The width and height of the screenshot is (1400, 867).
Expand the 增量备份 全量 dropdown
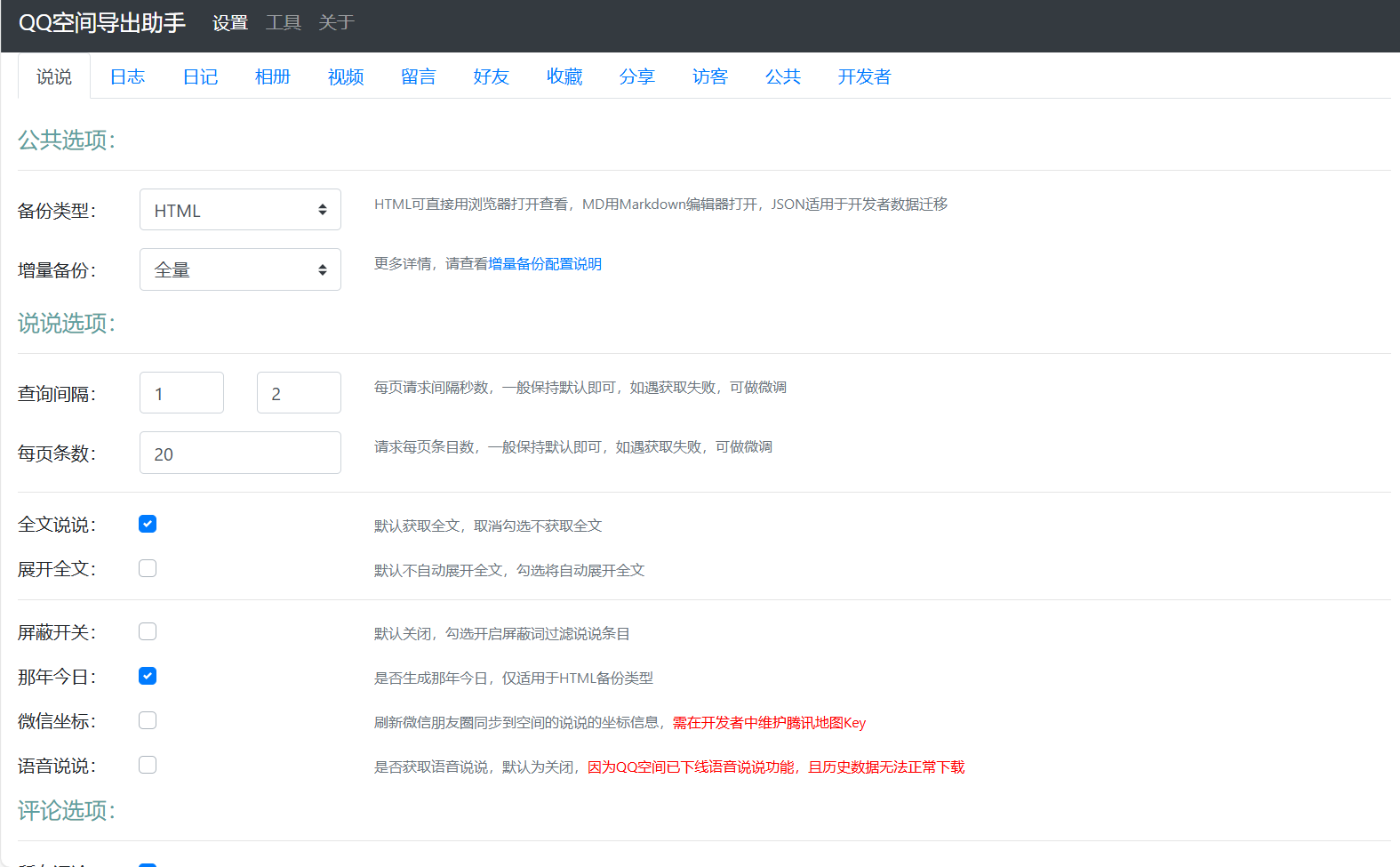pyautogui.click(x=240, y=269)
